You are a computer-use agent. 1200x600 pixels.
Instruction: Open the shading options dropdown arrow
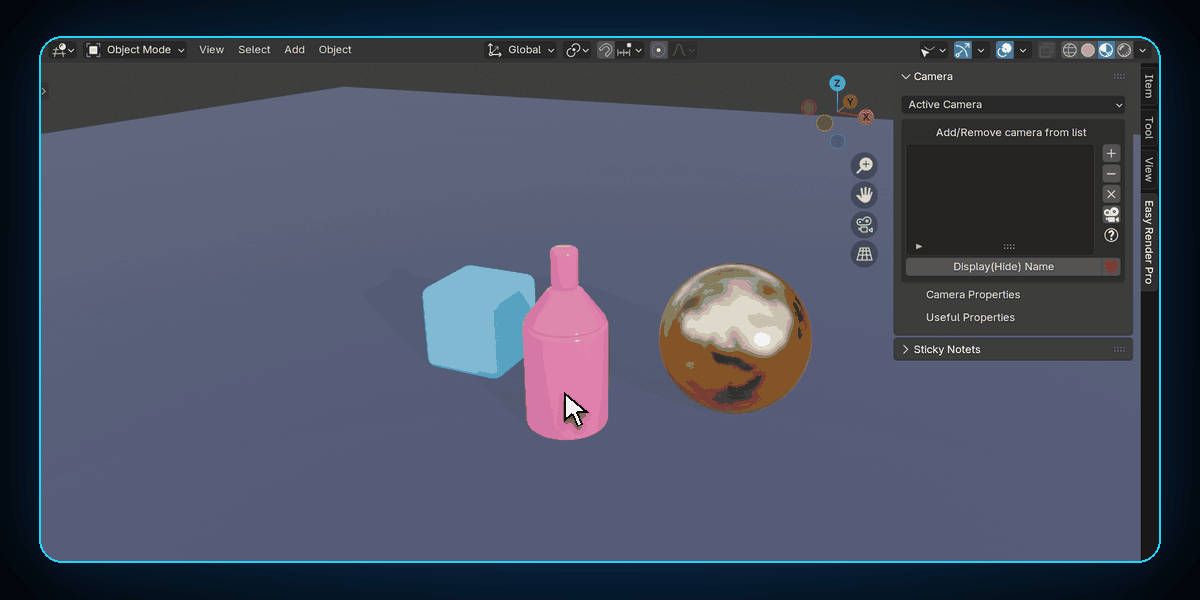click(x=1143, y=49)
